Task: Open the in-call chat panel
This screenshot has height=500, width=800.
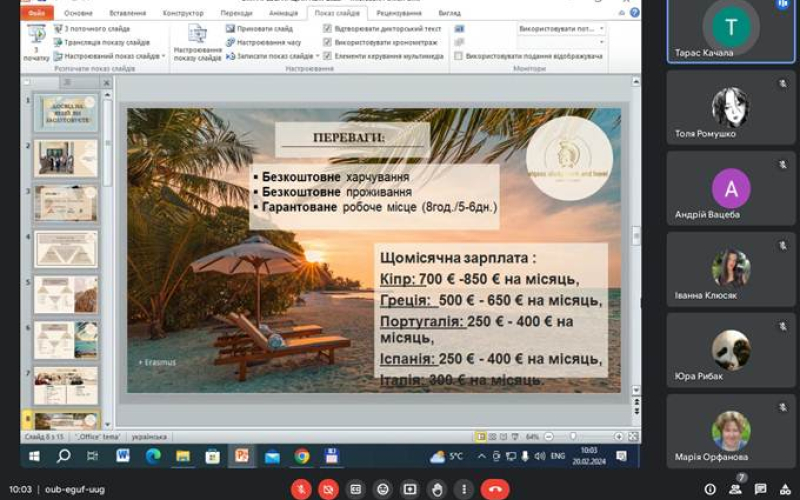Action: click(761, 489)
